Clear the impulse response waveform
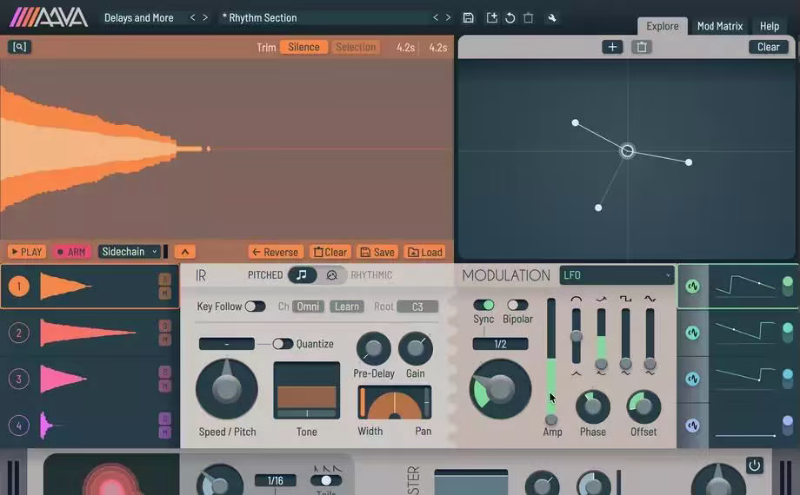 click(x=330, y=252)
